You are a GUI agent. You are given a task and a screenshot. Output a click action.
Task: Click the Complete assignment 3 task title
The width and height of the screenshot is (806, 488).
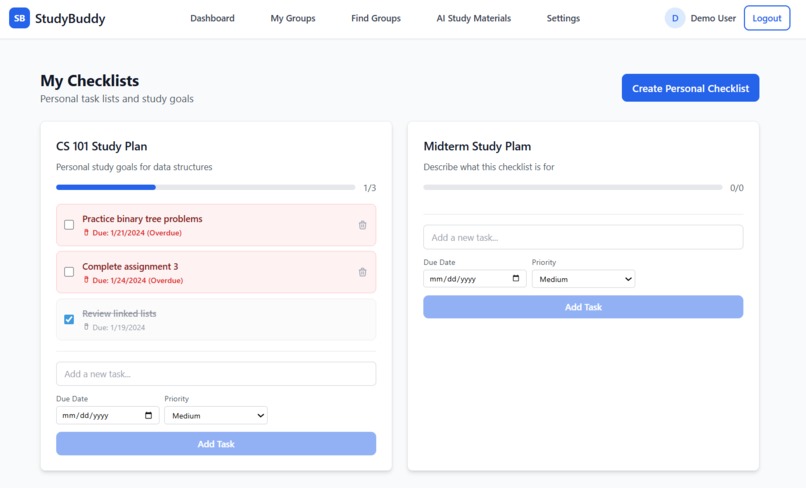point(130,266)
